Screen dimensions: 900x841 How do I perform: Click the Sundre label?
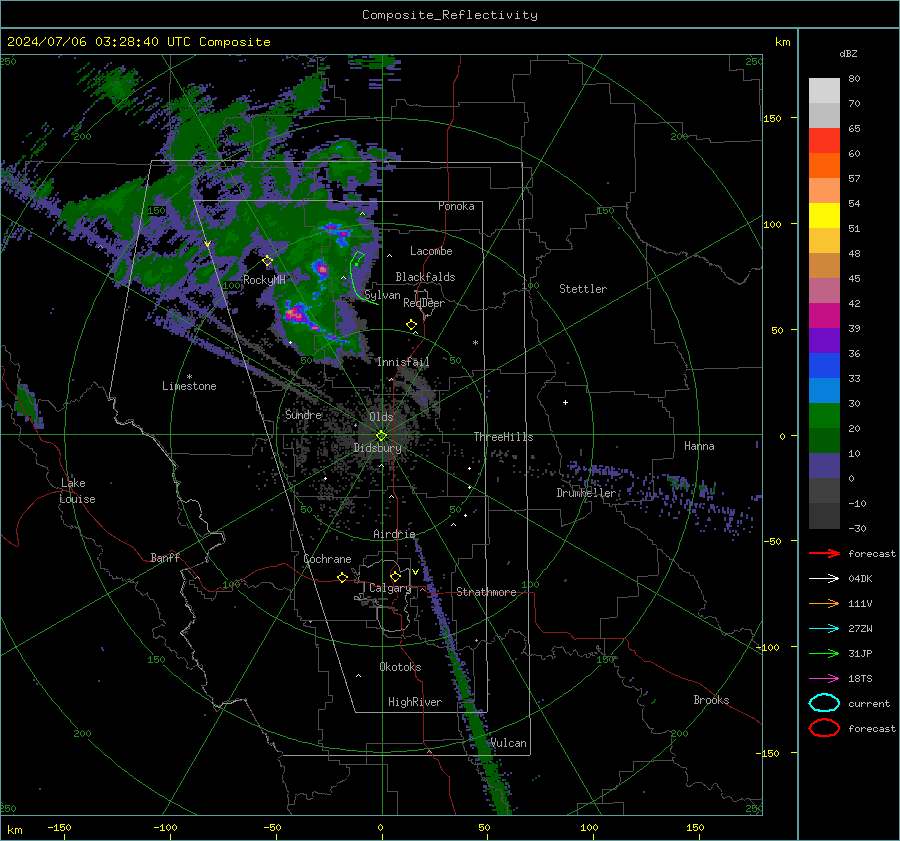pyautogui.click(x=304, y=414)
